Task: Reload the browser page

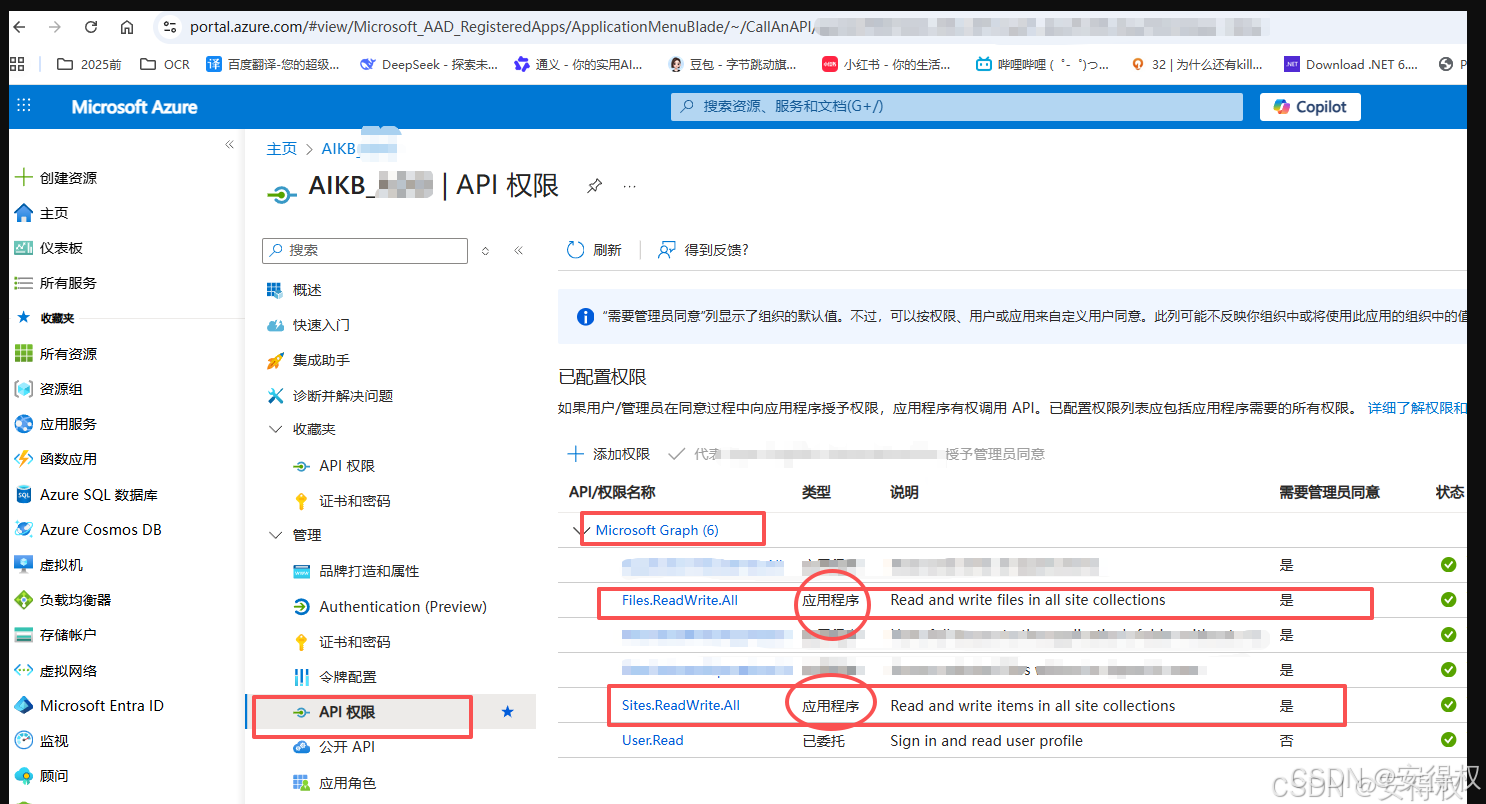Action: pos(91,27)
